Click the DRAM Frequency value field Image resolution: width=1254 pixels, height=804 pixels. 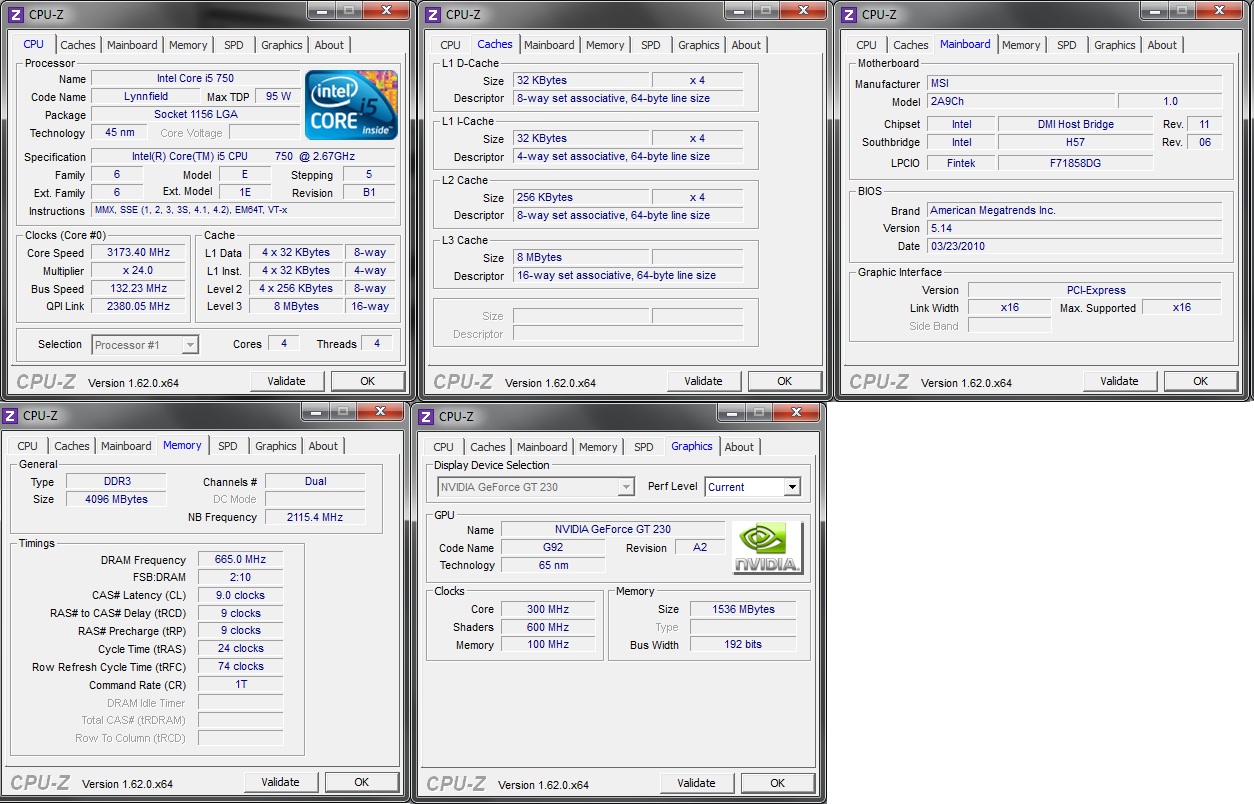(x=240, y=560)
